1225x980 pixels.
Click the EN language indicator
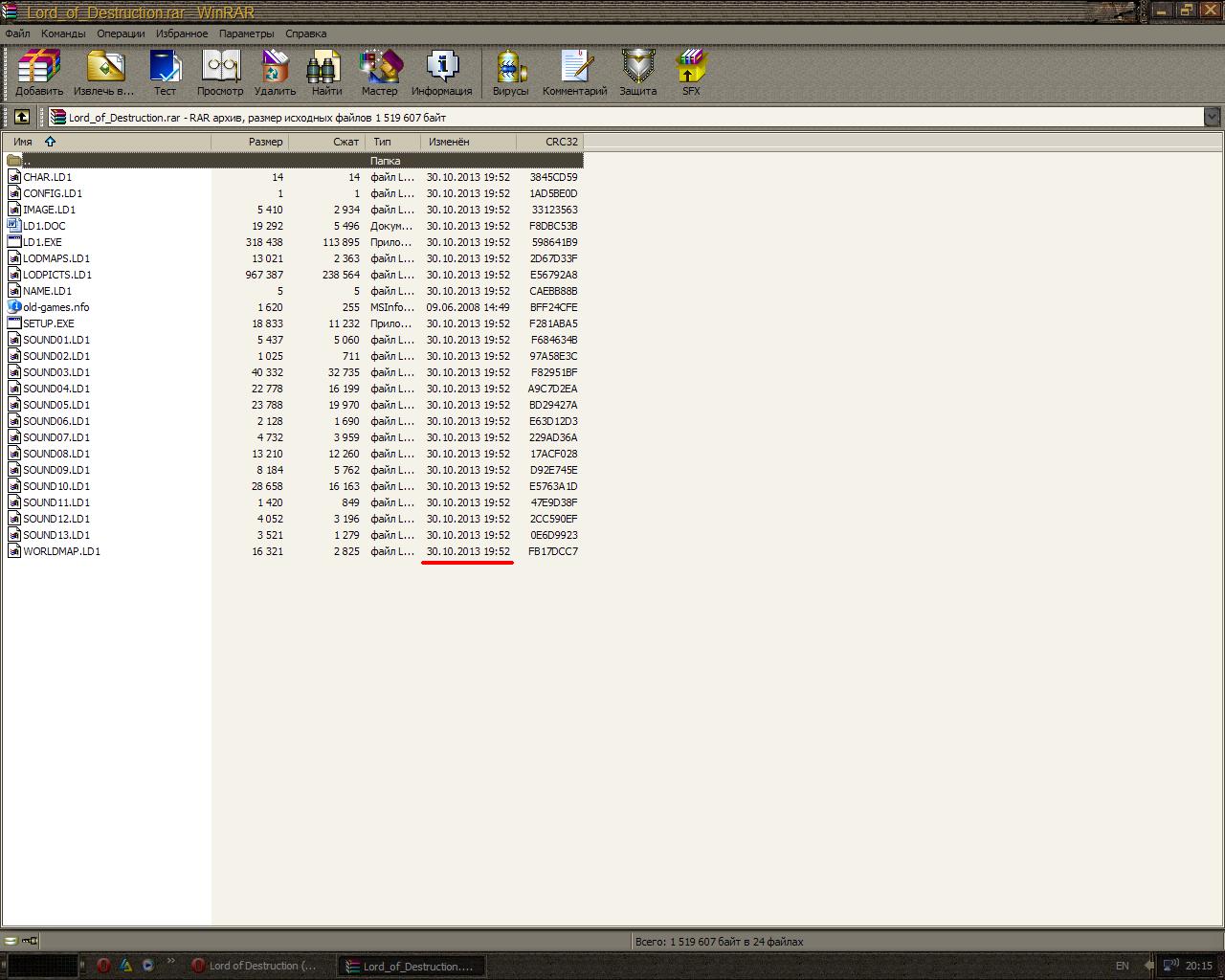coord(1123,966)
